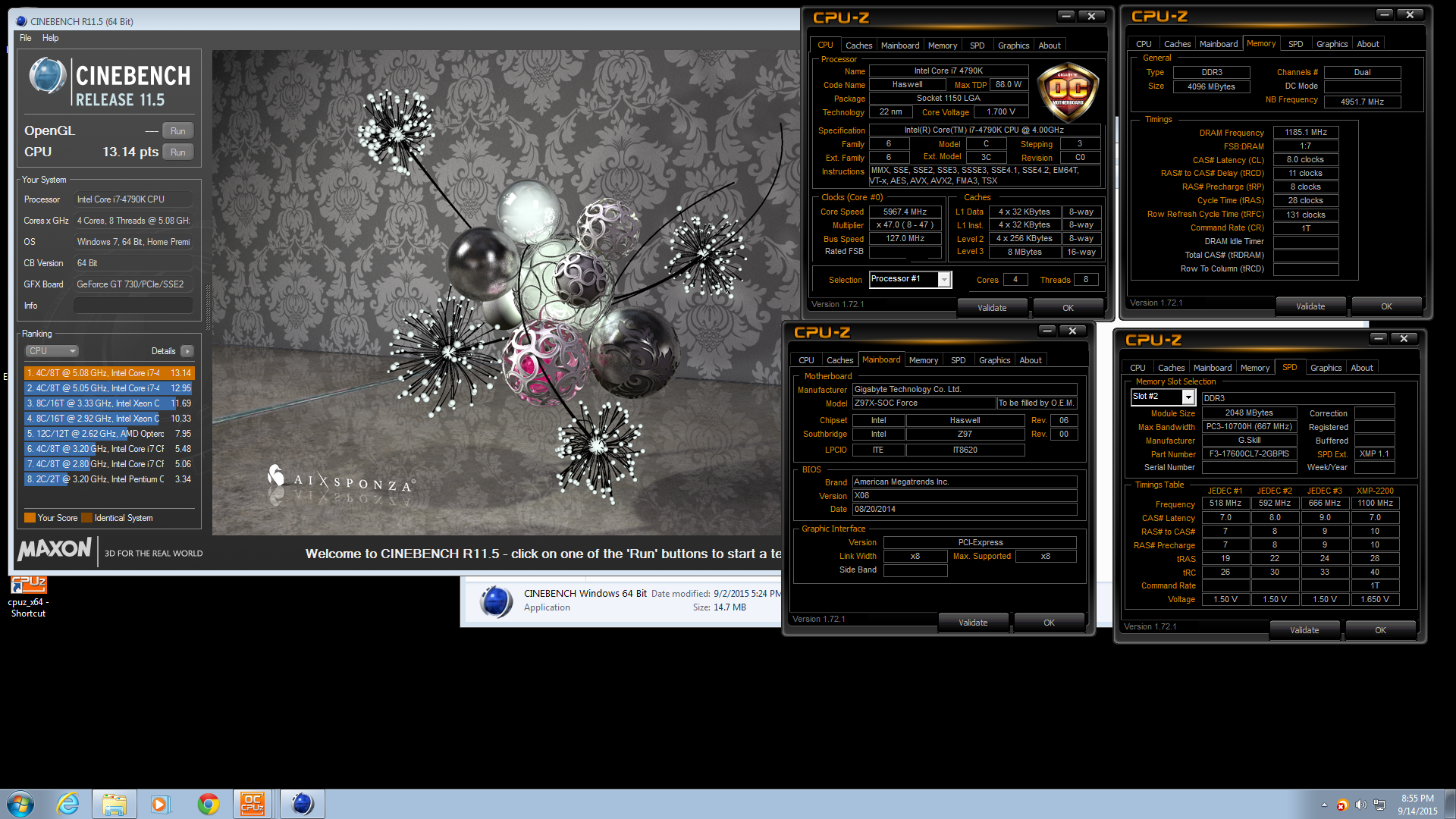Validate in the CPU-Z Memory window
Screen dimensions: 1456x819
click(1310, 306)
